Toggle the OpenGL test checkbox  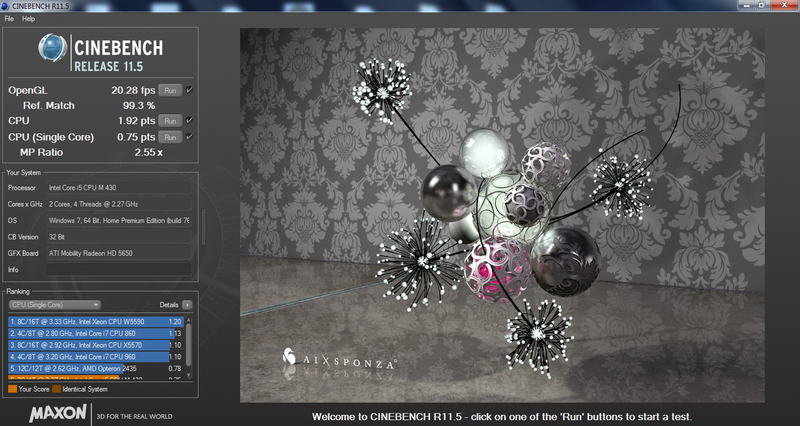[x=189, y=90]
